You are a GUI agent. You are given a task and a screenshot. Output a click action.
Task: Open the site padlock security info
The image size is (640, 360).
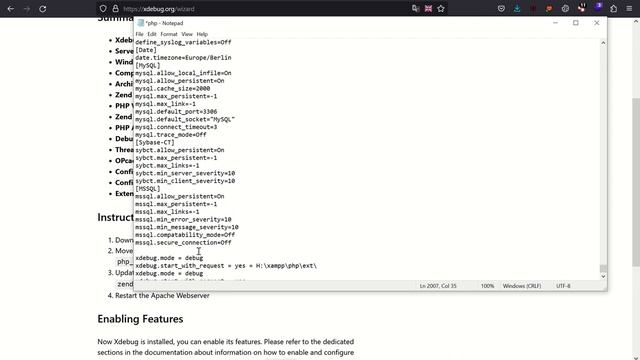coord(116,9)
